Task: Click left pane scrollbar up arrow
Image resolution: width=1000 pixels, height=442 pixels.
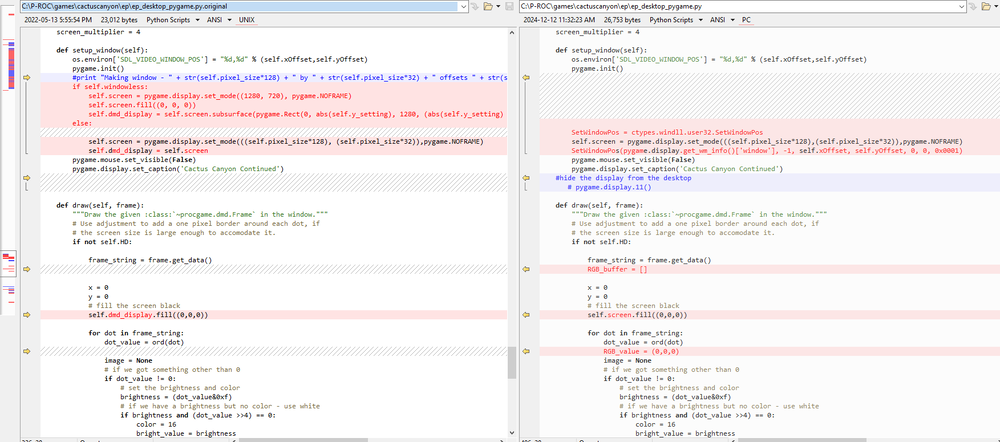Action: [511, 31]
